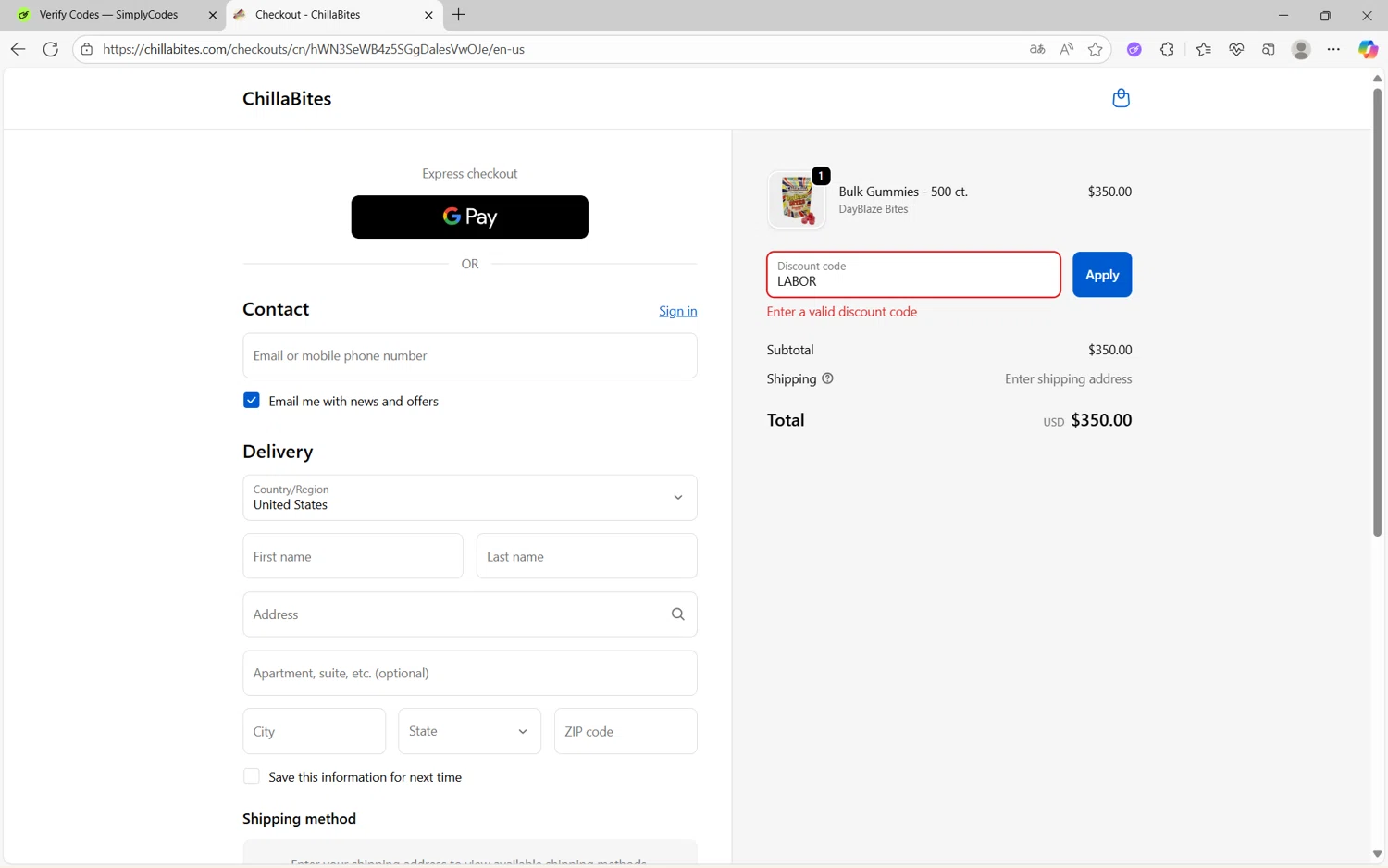Add this page to favorites star

tap(1096, 49)
